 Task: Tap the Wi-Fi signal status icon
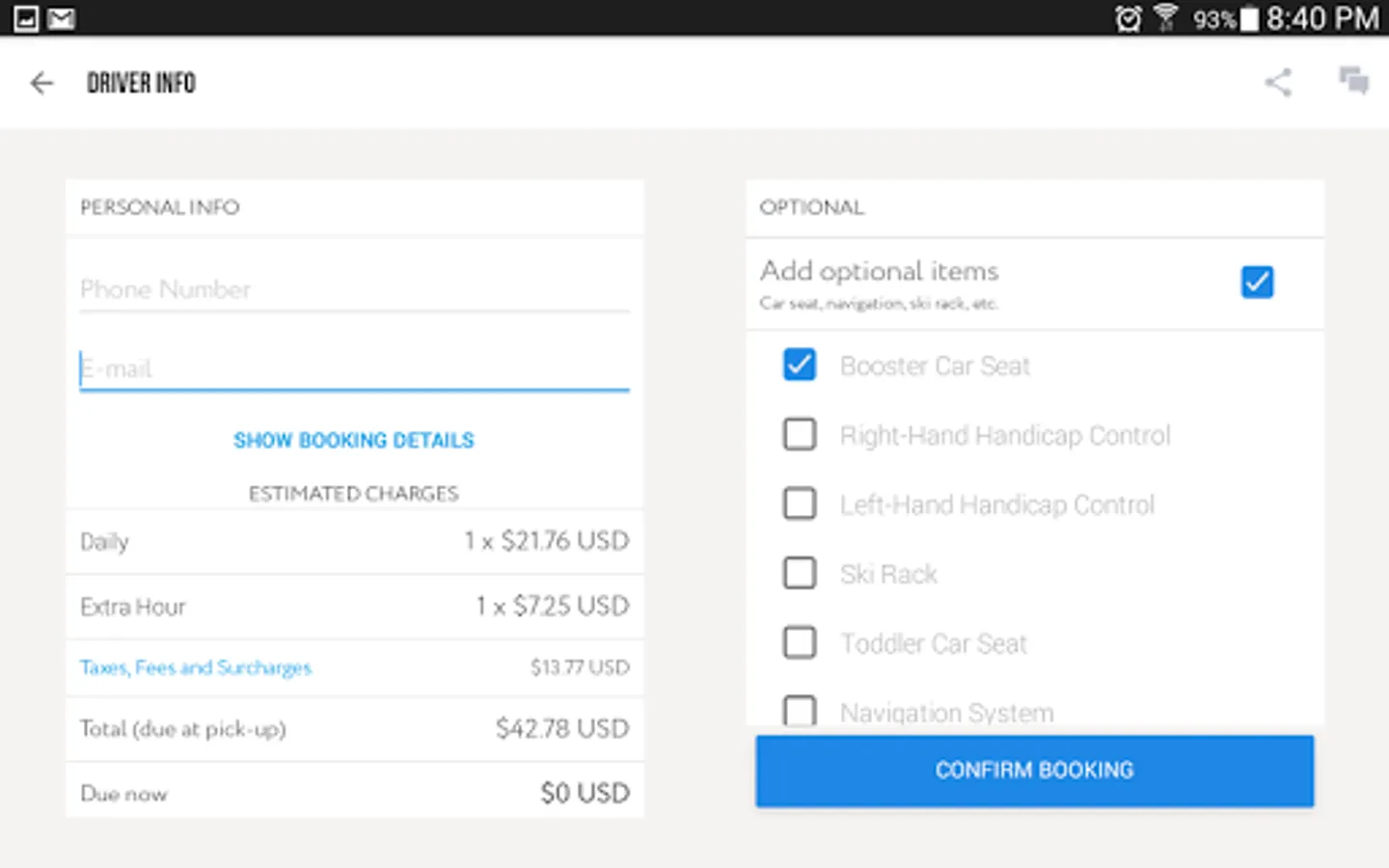tap(1165, 18)
